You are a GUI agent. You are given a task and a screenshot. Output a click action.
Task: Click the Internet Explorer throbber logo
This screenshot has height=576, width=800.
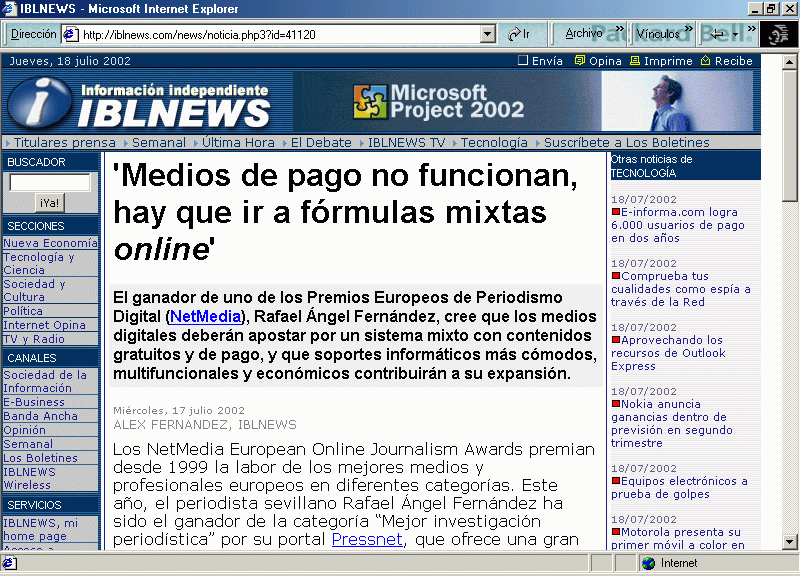[x=778, y=34]
